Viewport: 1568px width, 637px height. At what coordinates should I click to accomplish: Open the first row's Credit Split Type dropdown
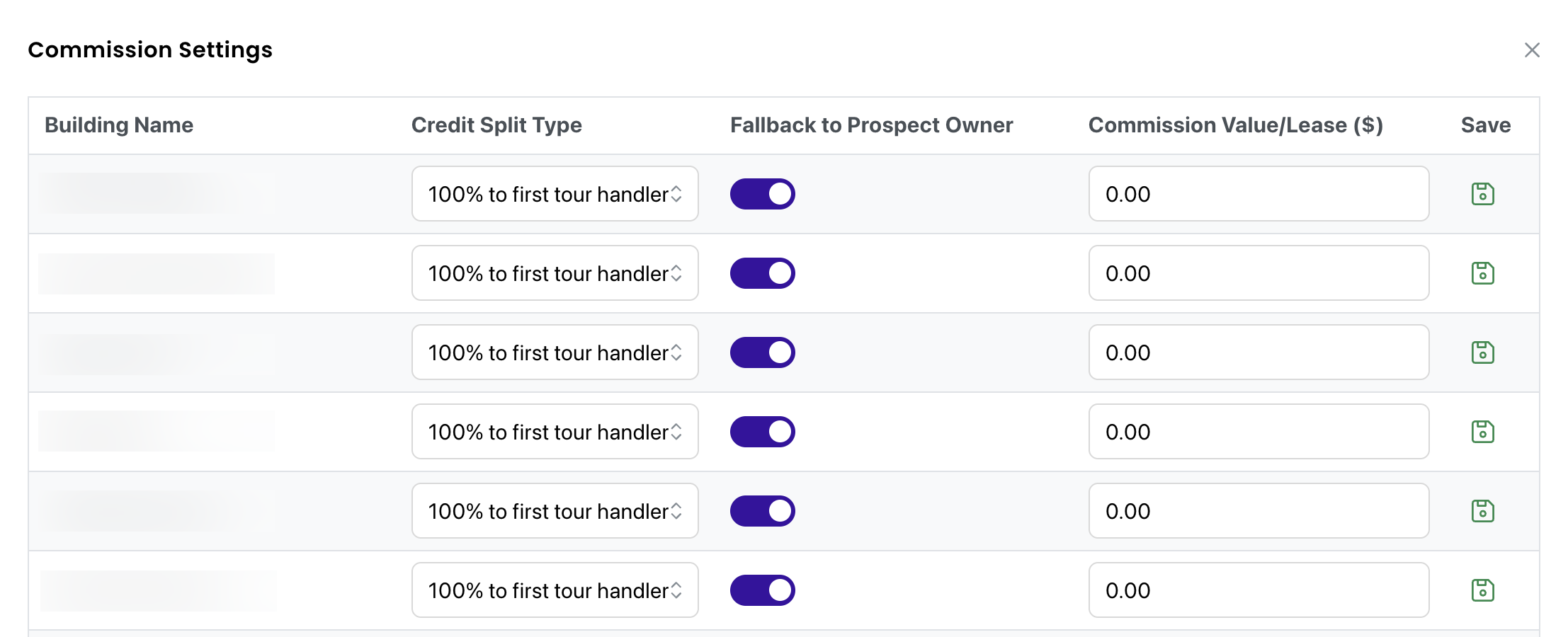point(555,194)
